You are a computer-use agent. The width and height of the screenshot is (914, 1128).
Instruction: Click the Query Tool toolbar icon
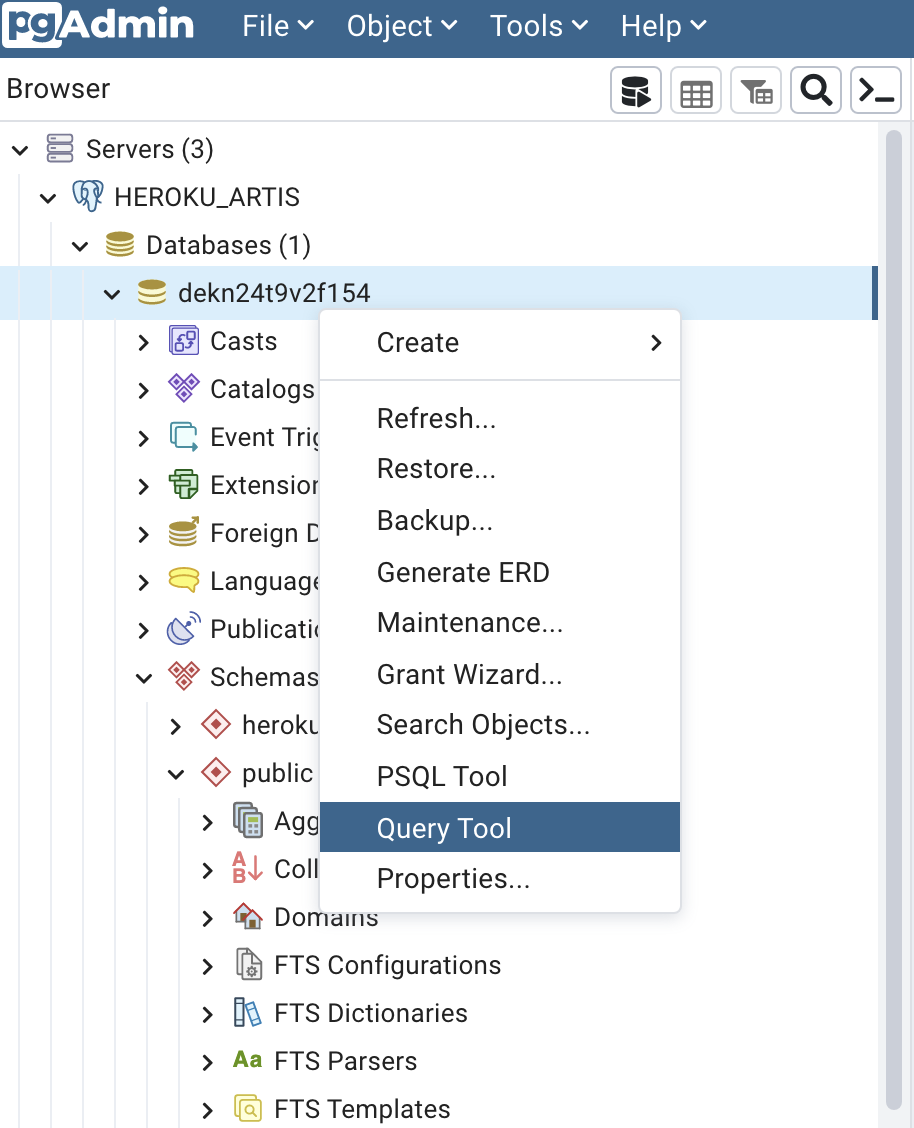point(636,91)
